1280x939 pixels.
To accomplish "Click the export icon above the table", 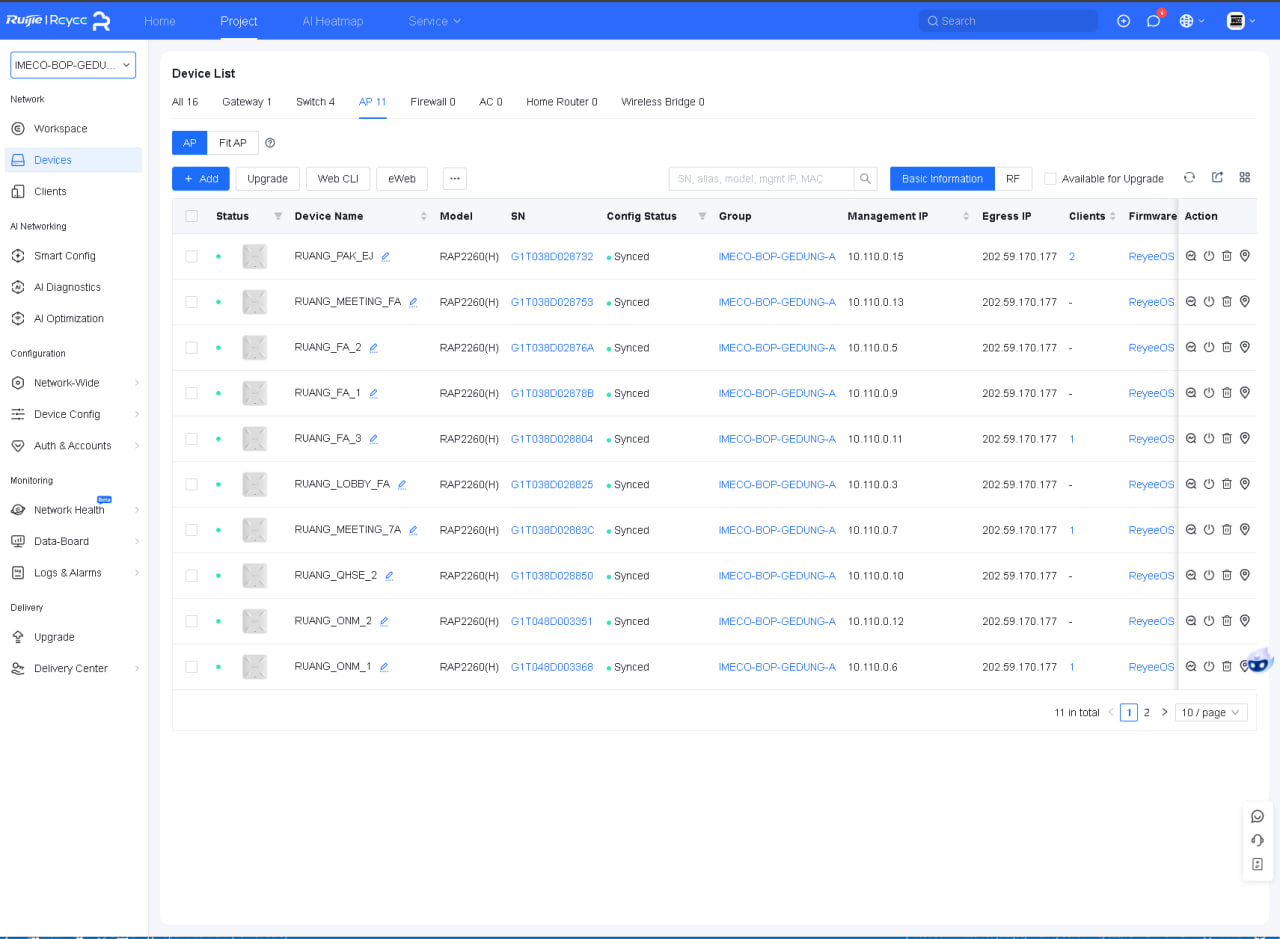I will (1217, 178).
